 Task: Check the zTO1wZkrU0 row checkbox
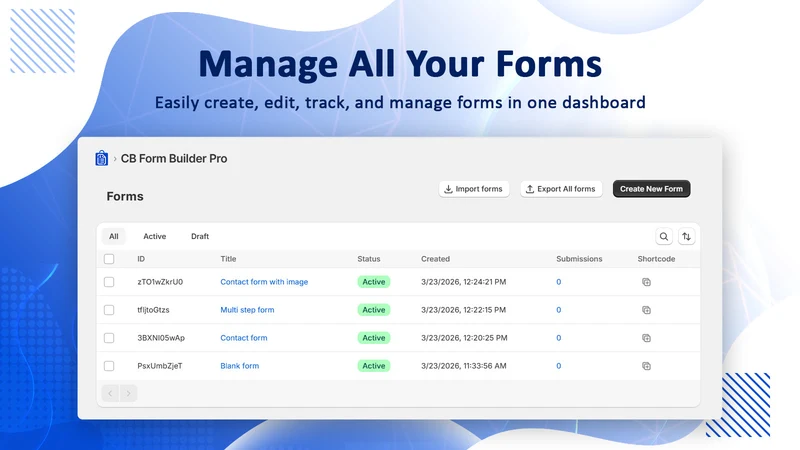(x=109, y=282)
